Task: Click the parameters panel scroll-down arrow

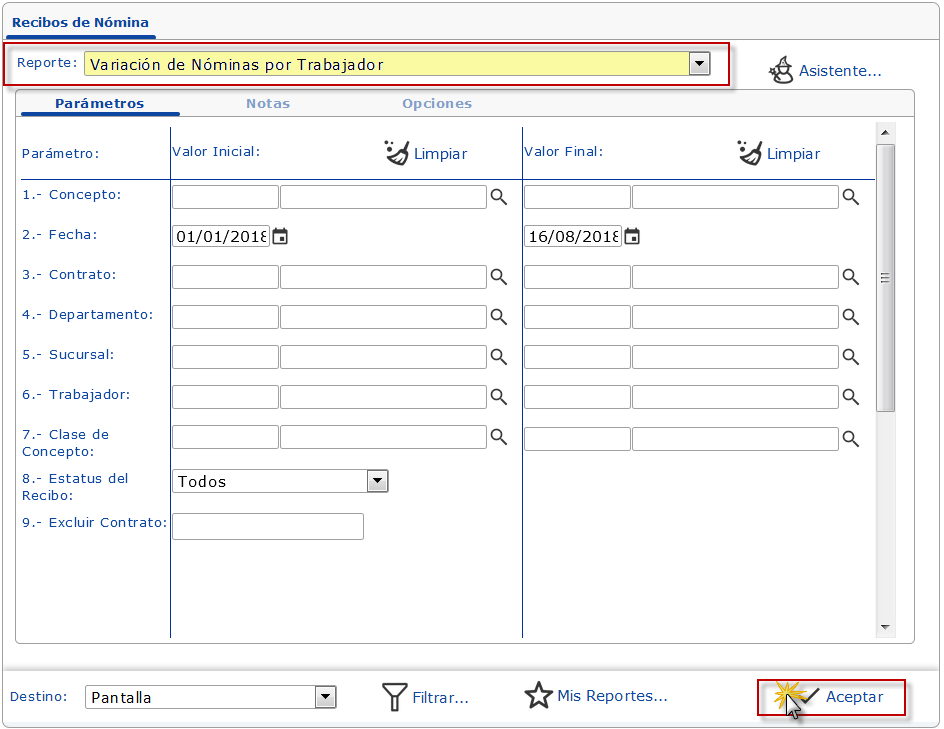Action: [x=885, y=627]
